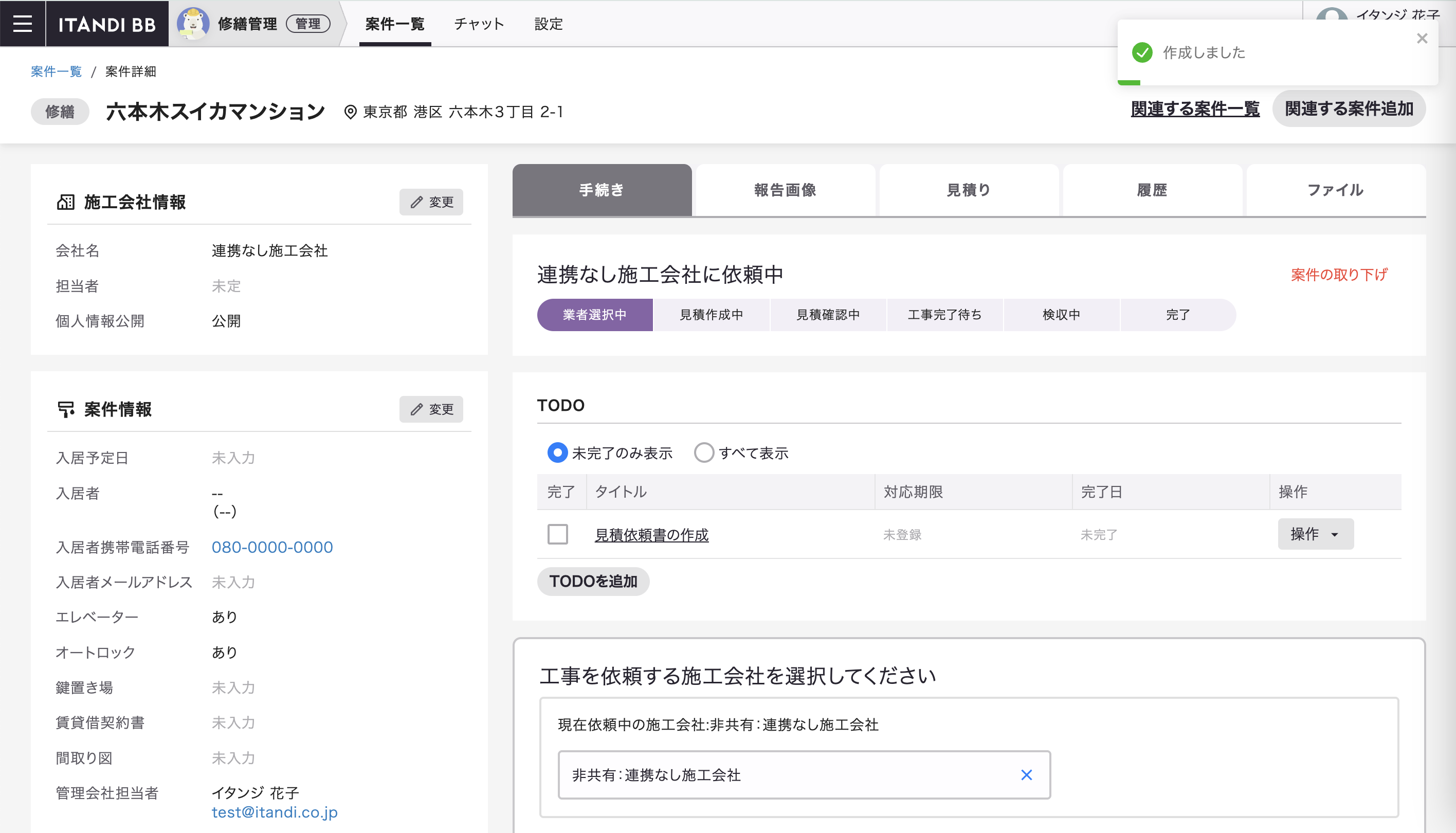This screenshot has height=833, width=1456.
Task: Open the hamburger menu icon
Action: tap(22, 24)
